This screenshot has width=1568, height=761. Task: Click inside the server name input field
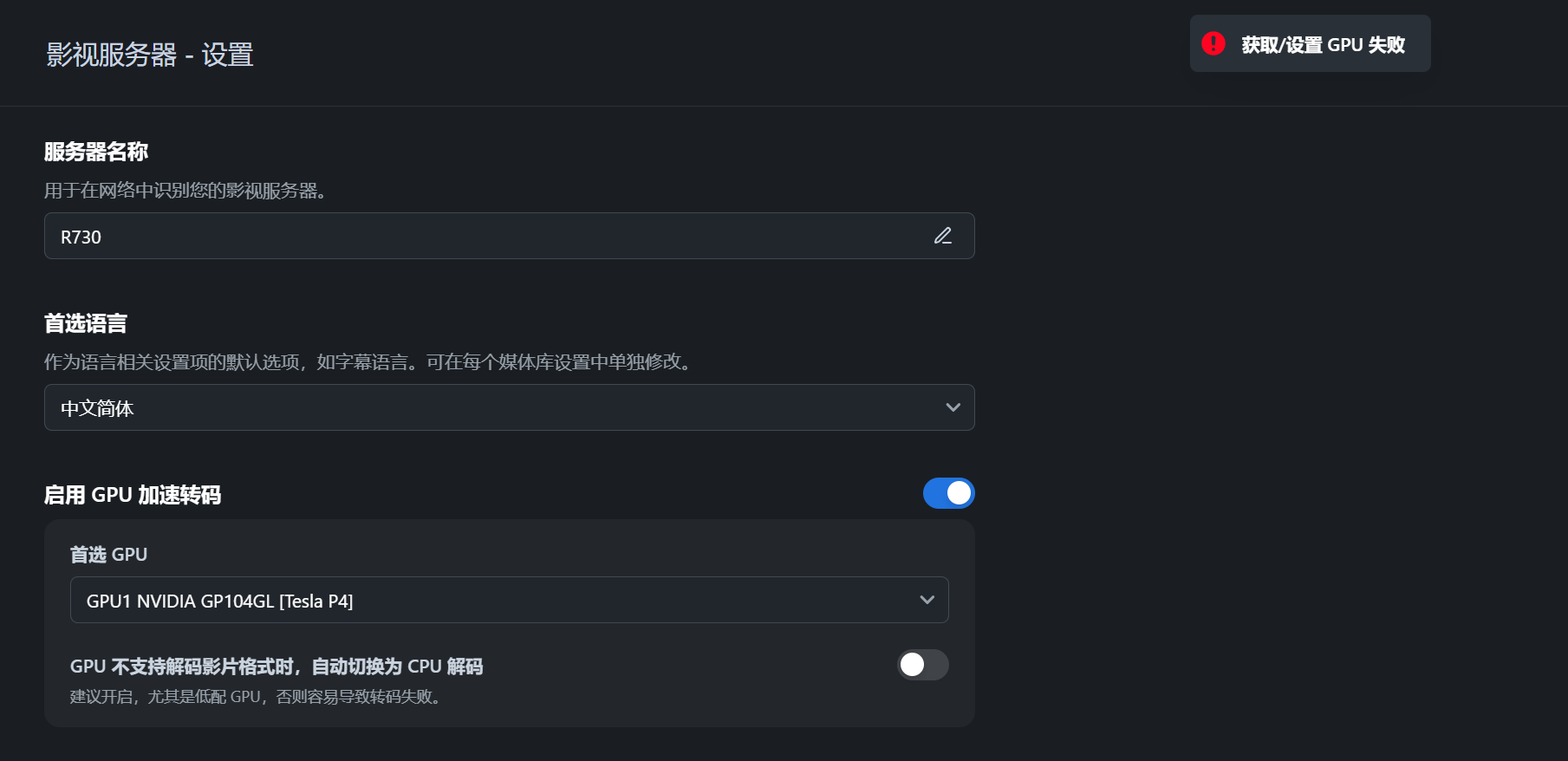point(433,236)
